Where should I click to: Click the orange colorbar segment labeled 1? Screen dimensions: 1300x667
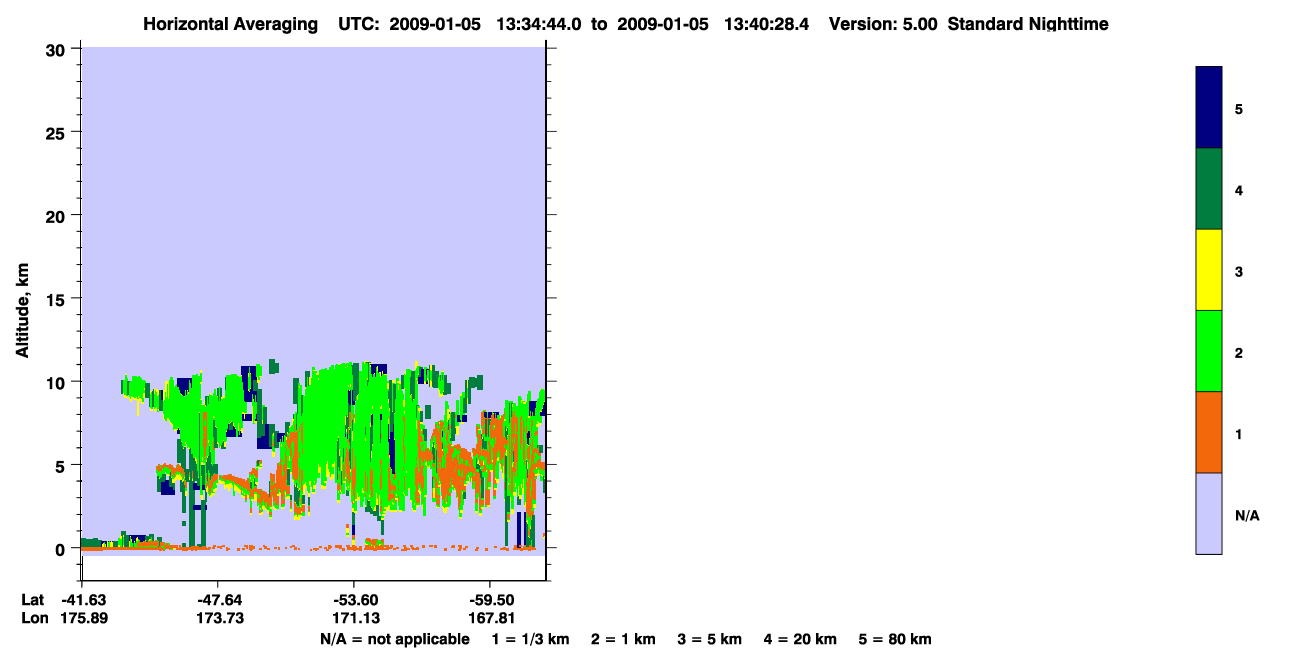coord(1209,432)
